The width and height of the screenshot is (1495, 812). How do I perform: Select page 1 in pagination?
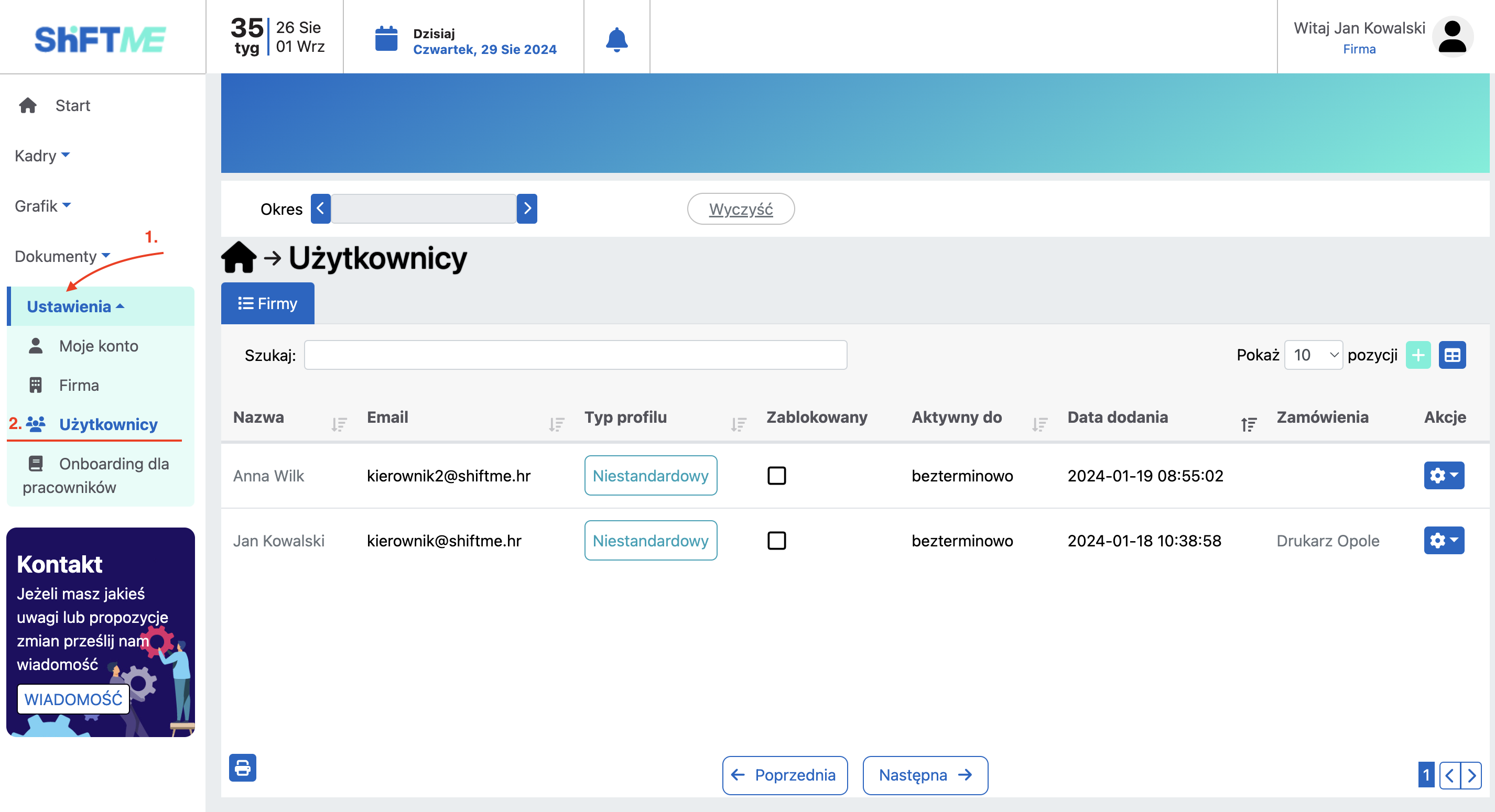[x=1426, y=775]
